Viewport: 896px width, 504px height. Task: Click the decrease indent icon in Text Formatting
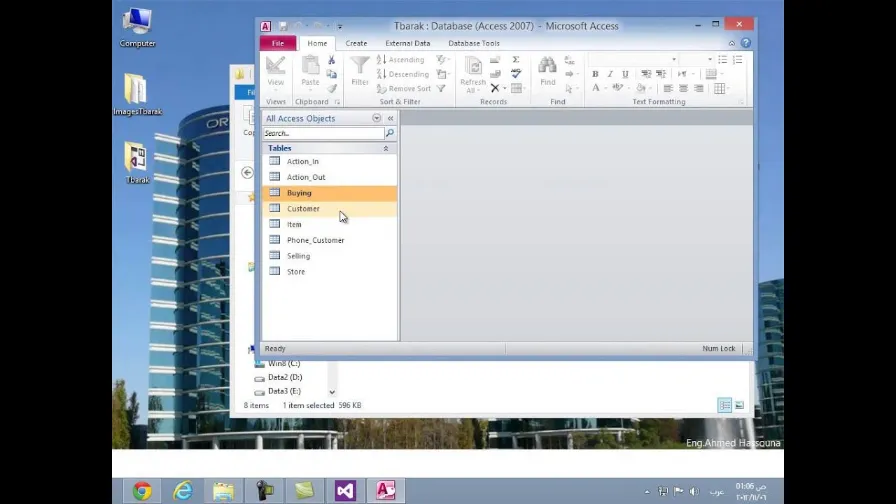point(646,74)
